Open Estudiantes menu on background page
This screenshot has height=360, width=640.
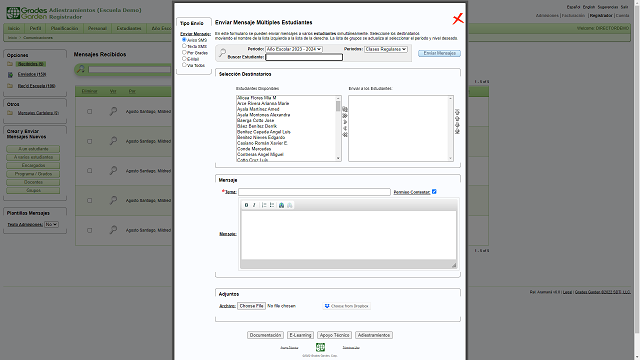tap(129, 28)
